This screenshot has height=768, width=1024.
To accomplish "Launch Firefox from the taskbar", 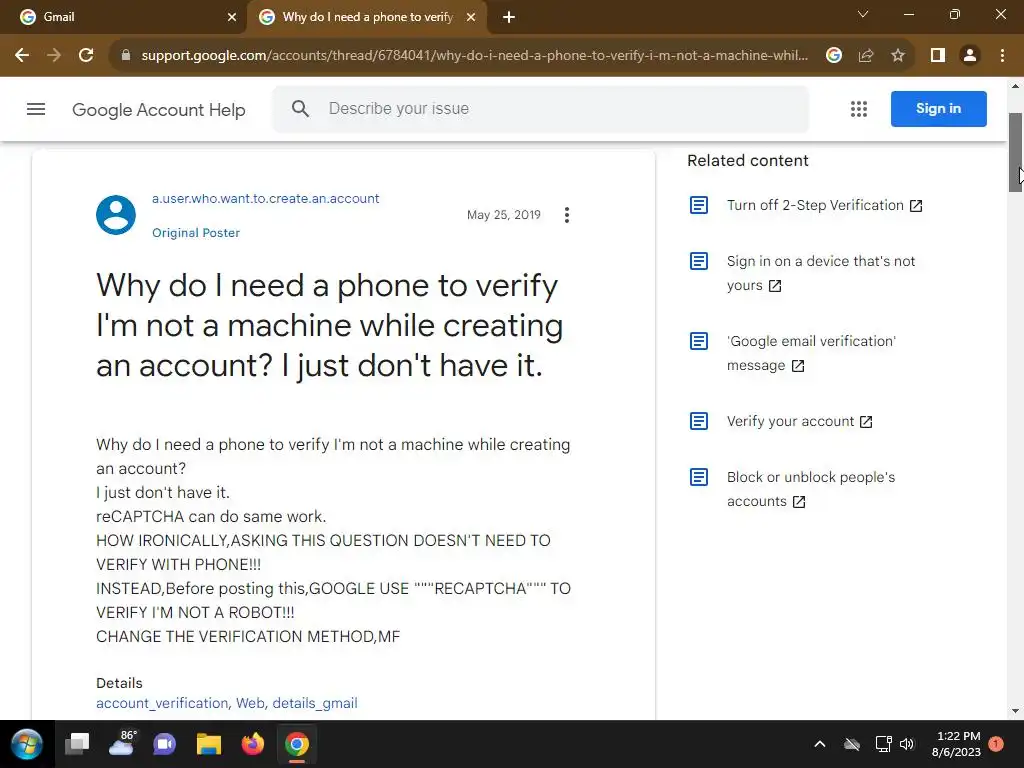I will tap(253, 744).
